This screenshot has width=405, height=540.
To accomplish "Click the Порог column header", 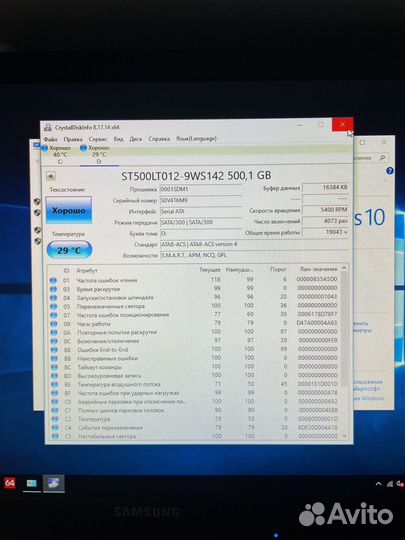I will (x=278, y=269).
